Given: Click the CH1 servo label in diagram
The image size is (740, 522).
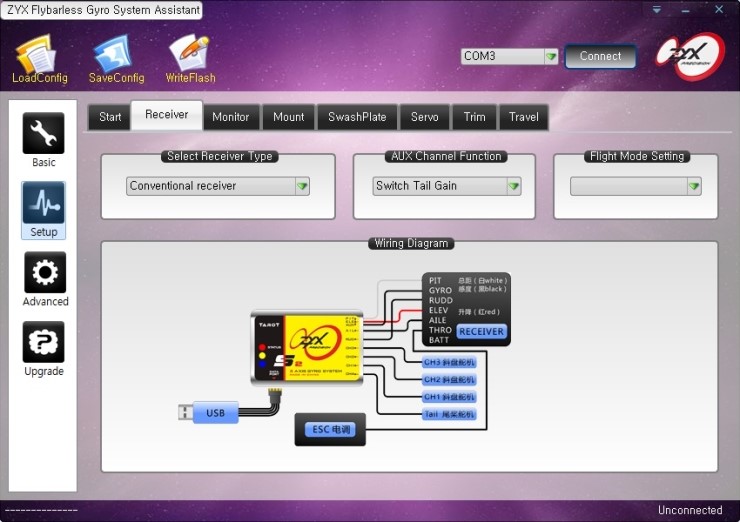Looking at the screenshot, I should coord(449,397).
